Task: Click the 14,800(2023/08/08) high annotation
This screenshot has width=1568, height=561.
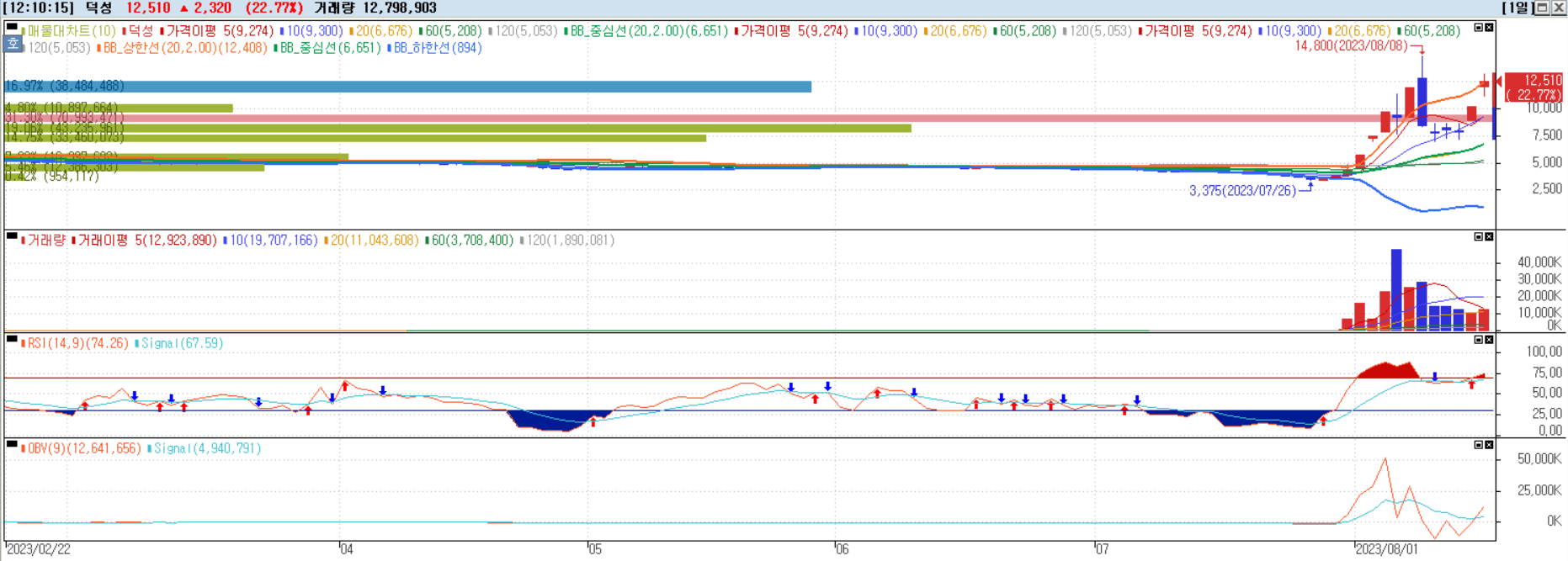Action: (x=1351, y=45)
